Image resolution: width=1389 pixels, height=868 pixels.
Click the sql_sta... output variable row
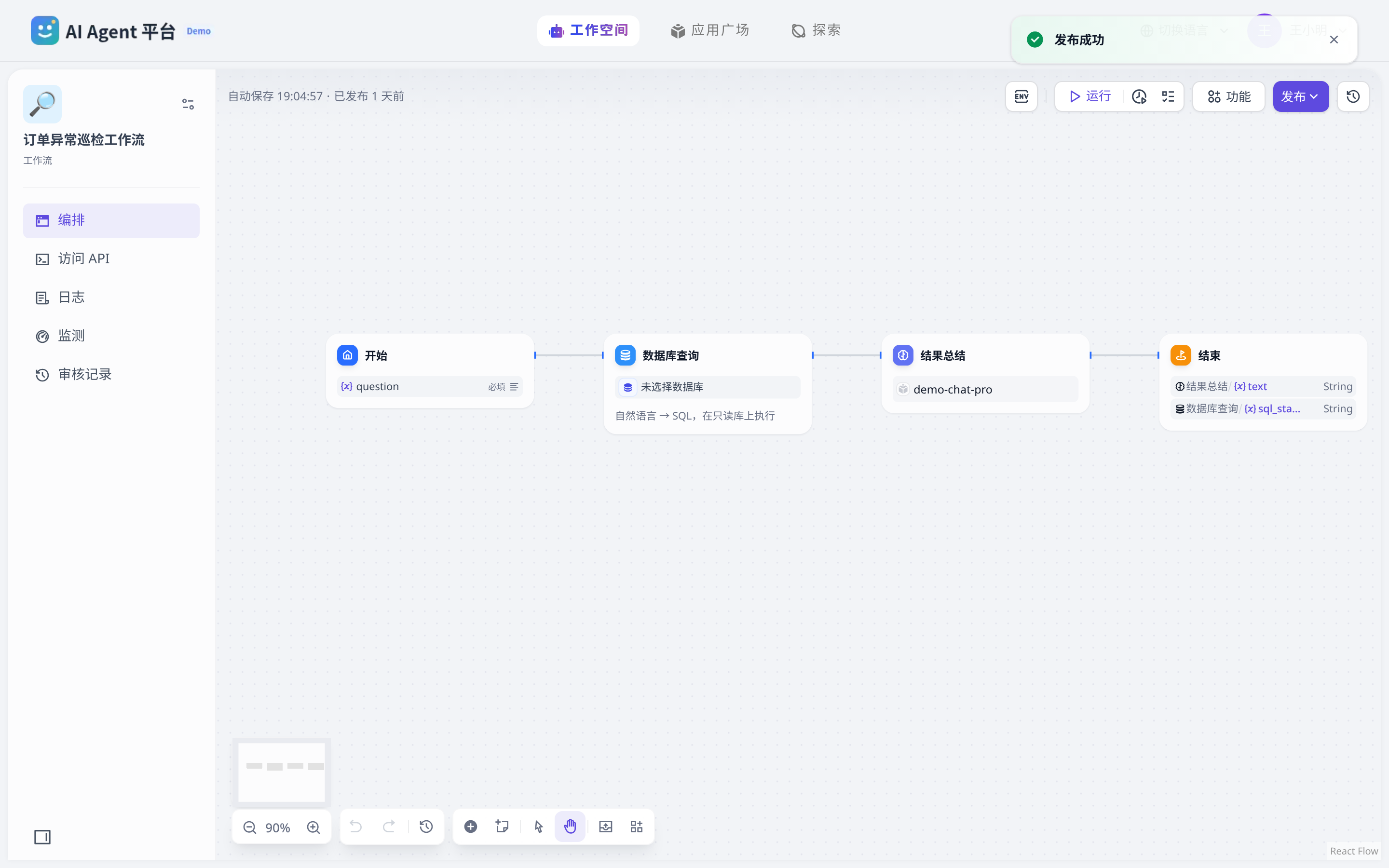coord(1263,409)
